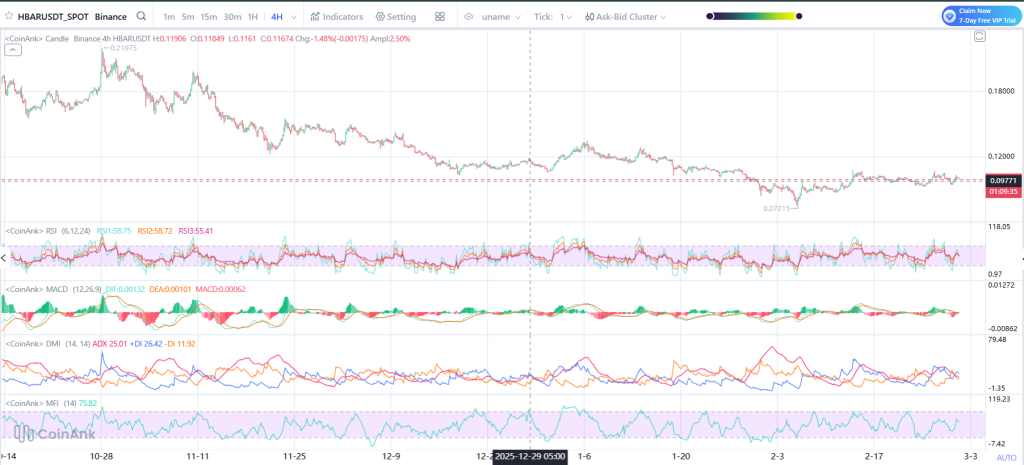Click the right handle of the color gradient slider
Viewport: 1024px width, 465px height.
click(800, 17)
